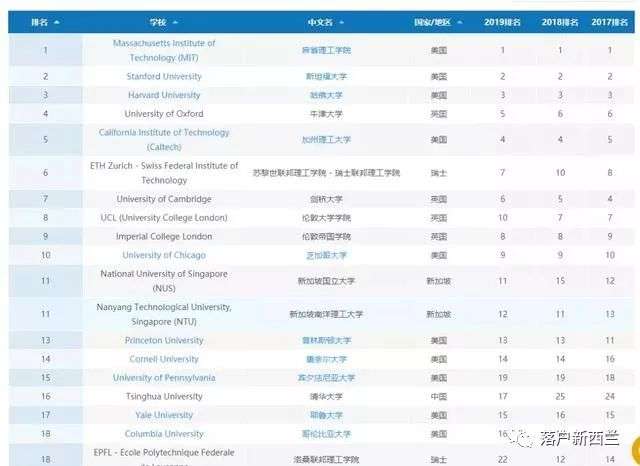The image size is (640, 466).
Task: Sort by the 学校 column arrow
Action: tap(175, 22)
